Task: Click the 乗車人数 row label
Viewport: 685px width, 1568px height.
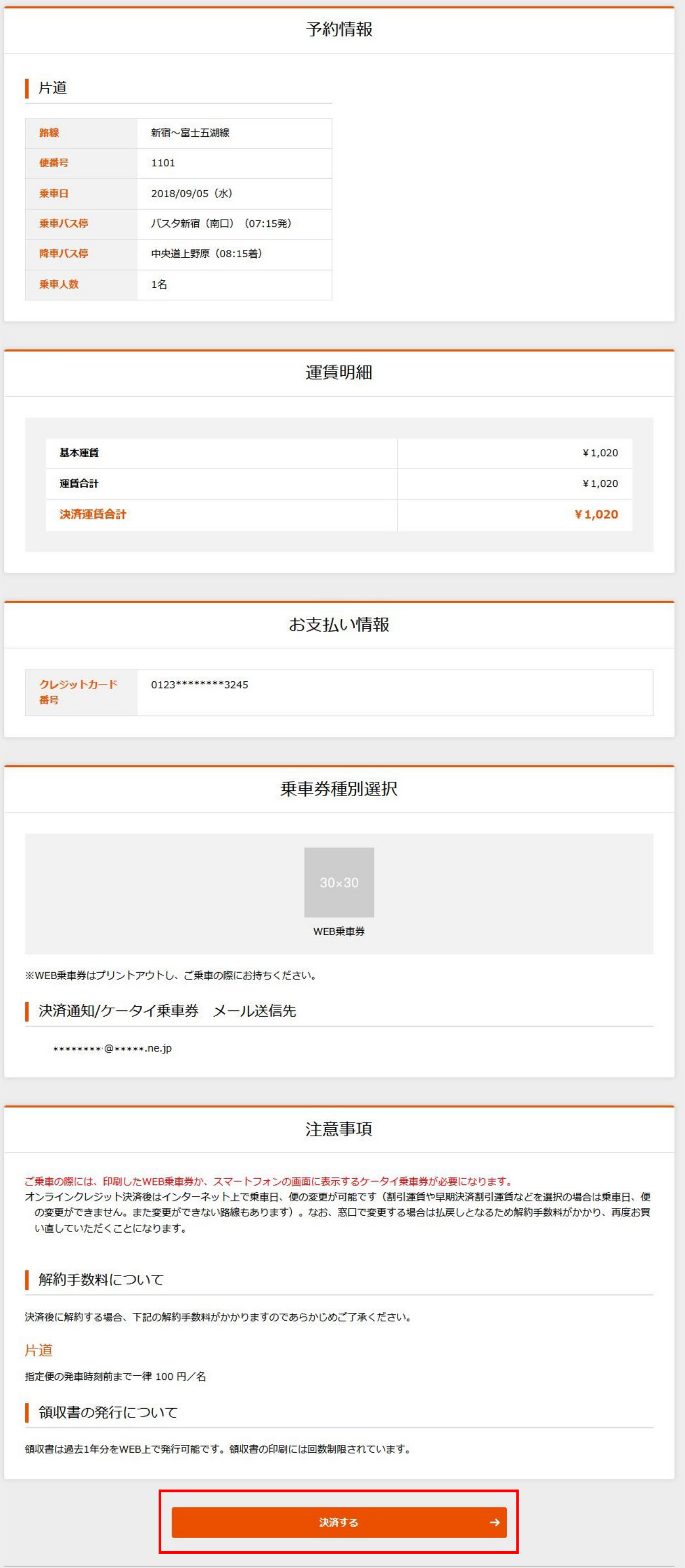Action: (x=59, y=284)
